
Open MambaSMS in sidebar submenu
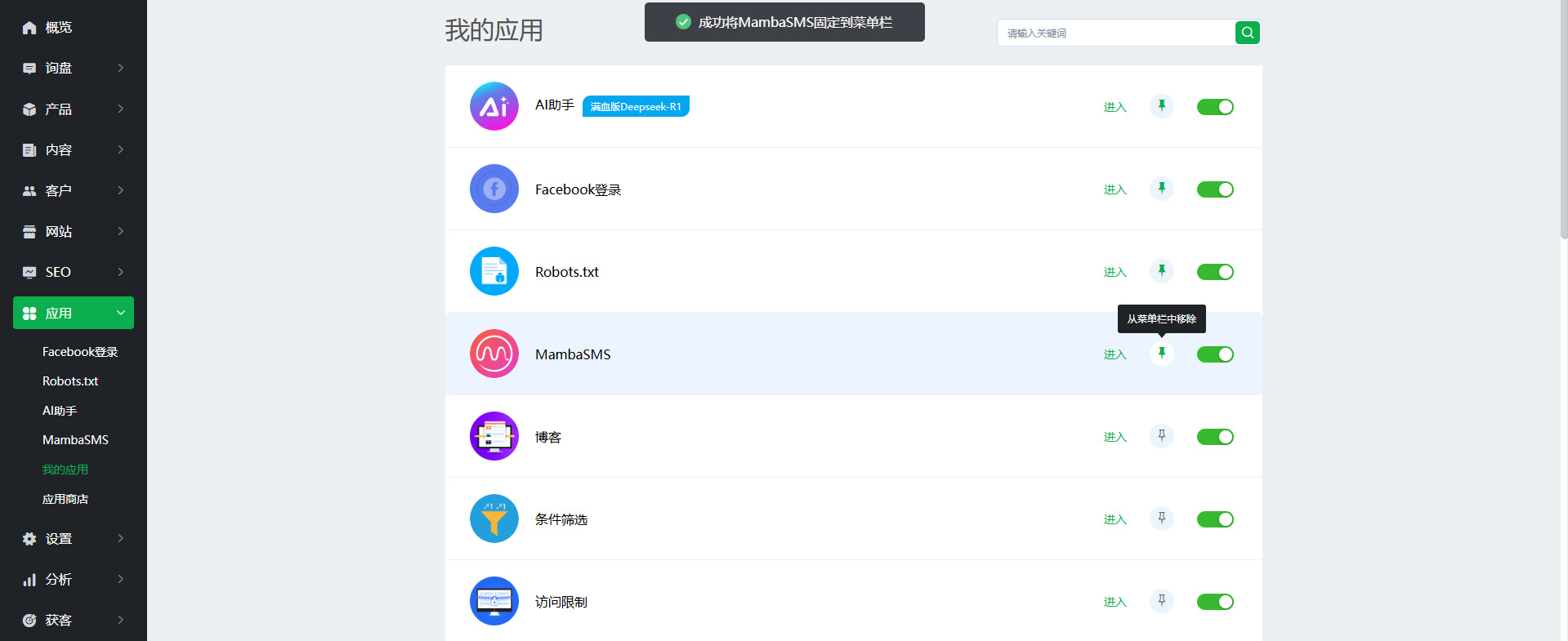pyautogui.click(x=75, y=440)
